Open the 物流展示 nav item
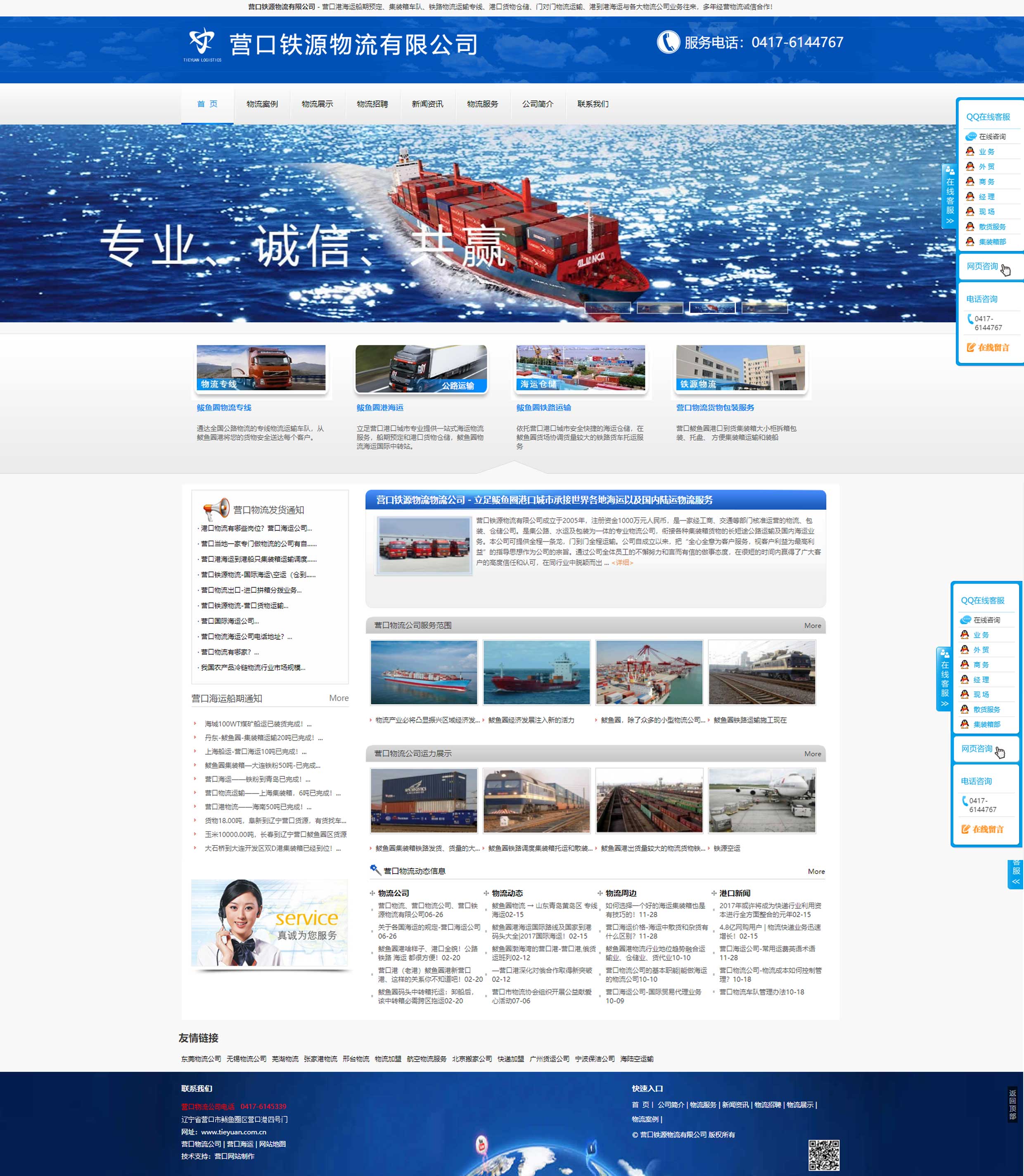This screenshot has height=1176, width=1024. click(x=317, y=104)
